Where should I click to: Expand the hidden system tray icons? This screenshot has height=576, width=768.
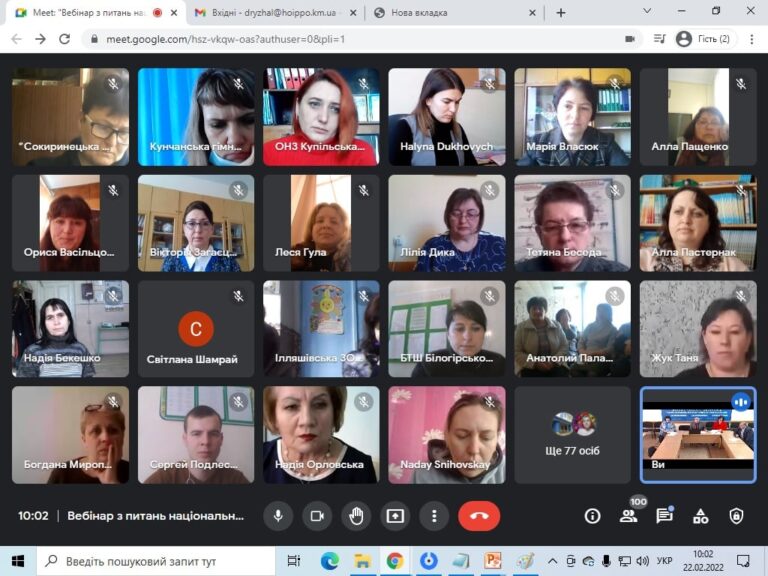pyautogui.click(x=552, y=561)
